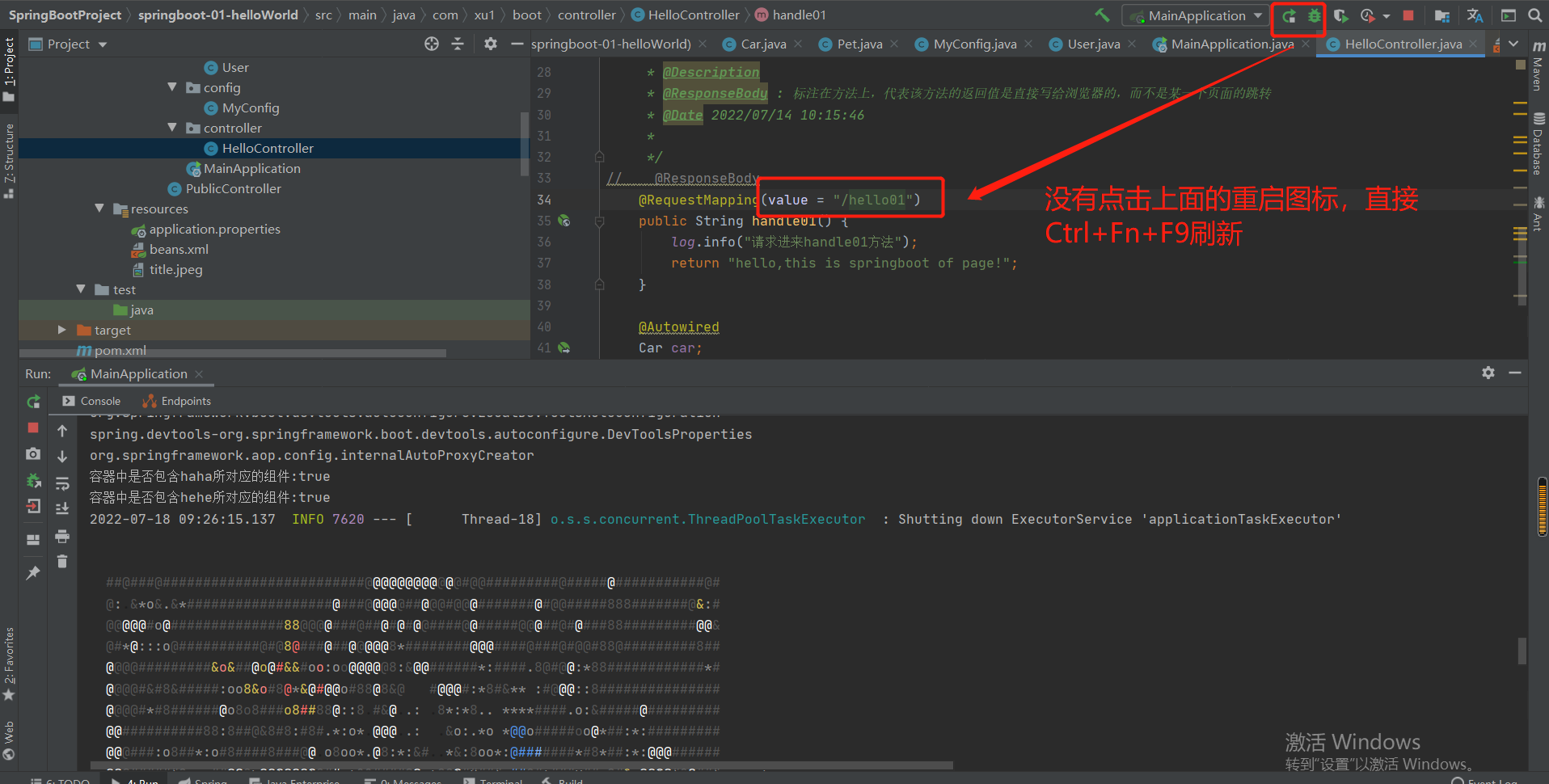Open PublicController in the project tree

233,188
